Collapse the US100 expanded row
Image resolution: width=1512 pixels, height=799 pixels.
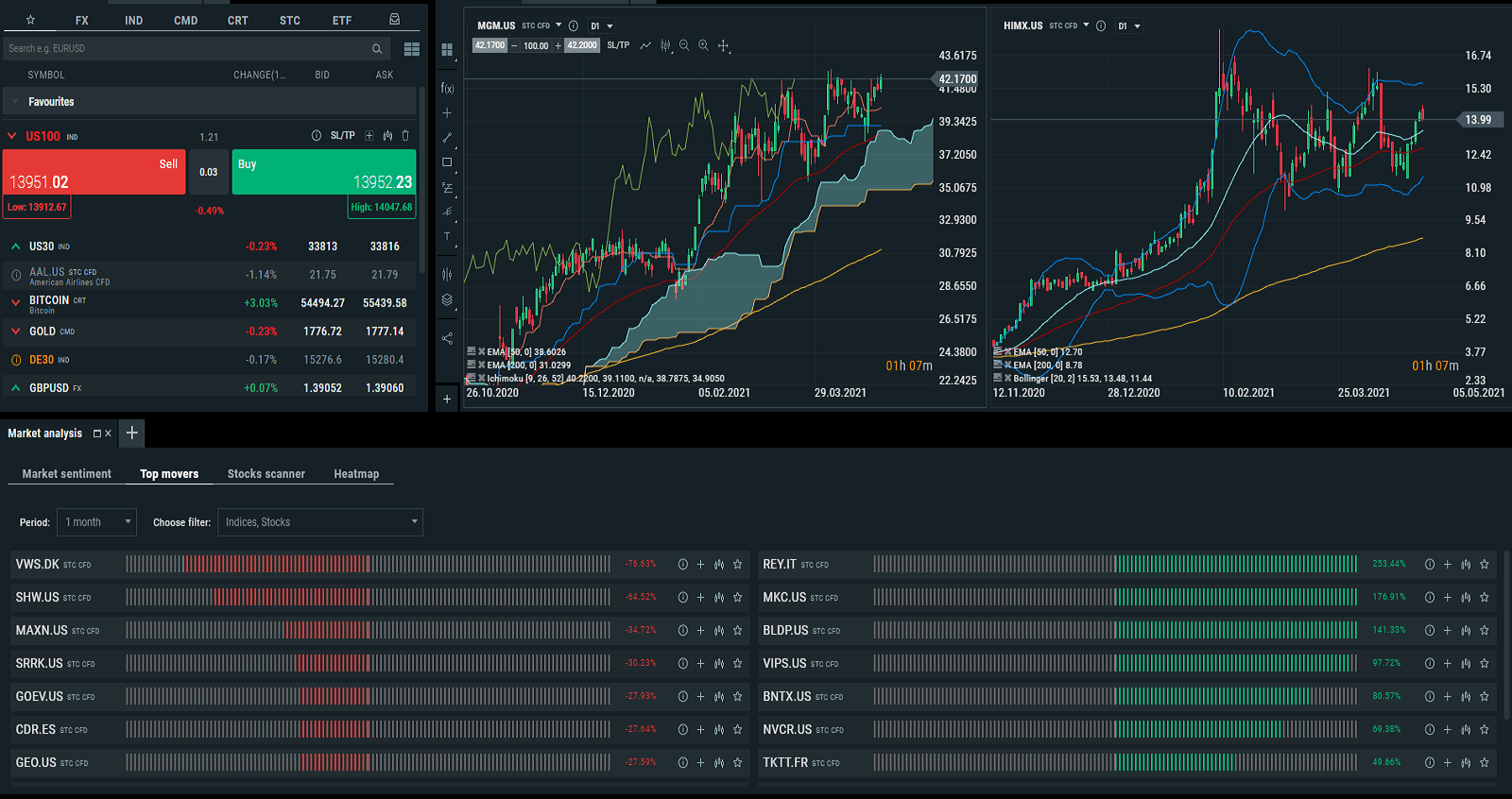12,136
